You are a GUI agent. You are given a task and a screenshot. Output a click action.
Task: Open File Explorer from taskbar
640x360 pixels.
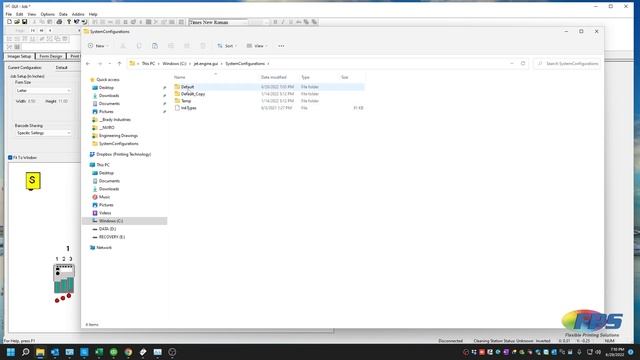tap(40, 352)
